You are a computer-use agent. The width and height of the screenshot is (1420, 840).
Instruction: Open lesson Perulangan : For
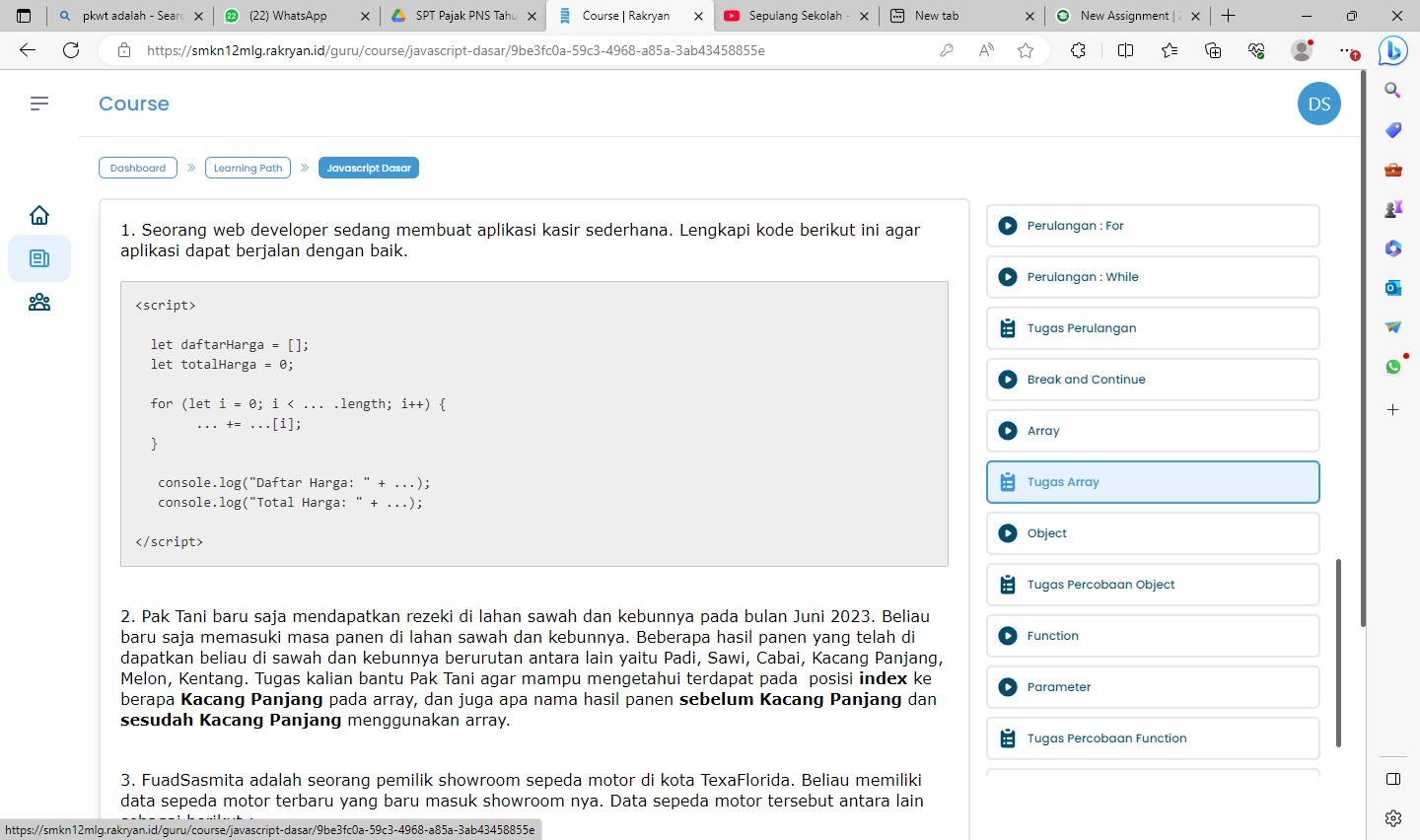[1153, 226]
